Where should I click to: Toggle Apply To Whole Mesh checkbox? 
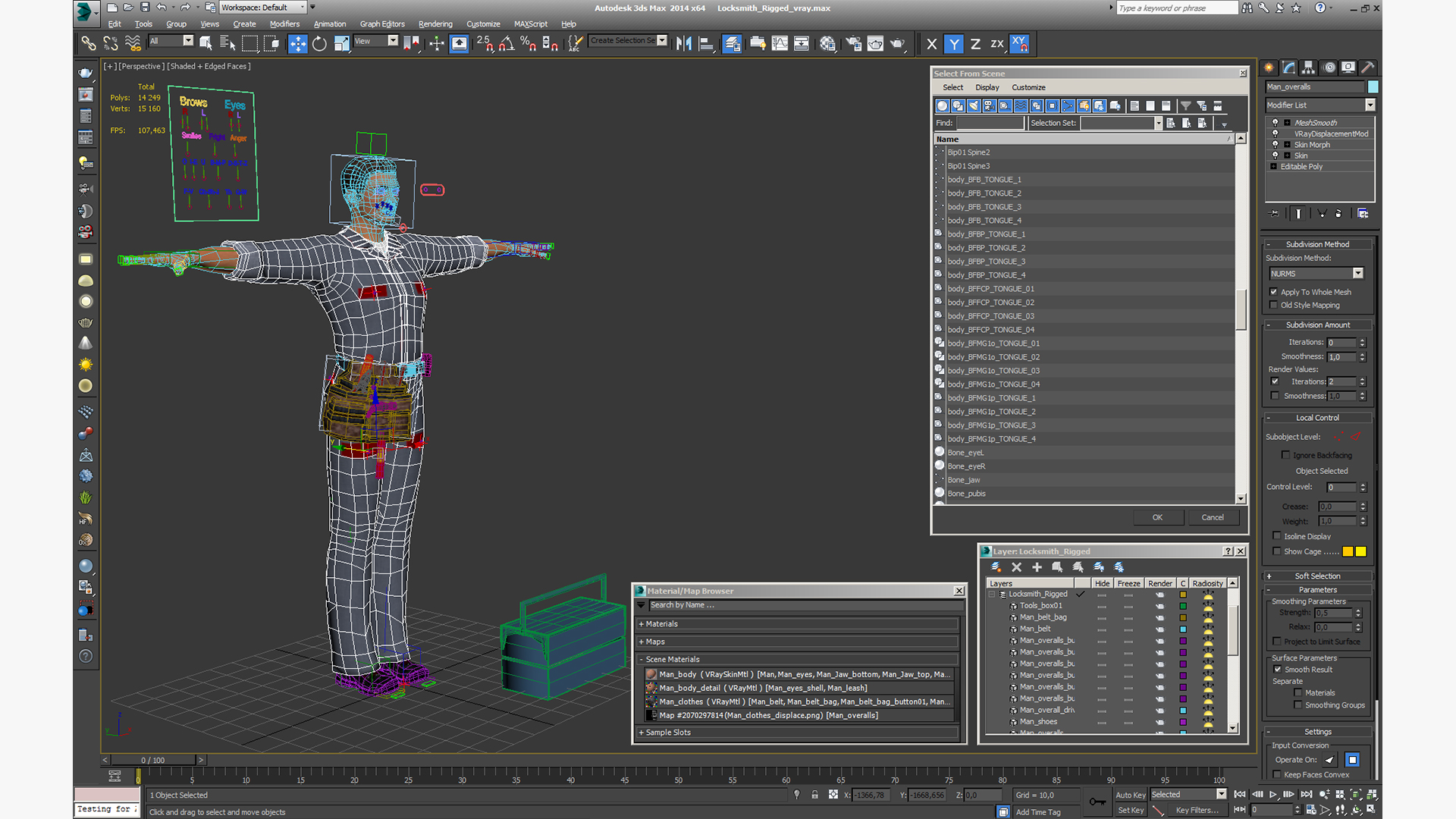[x=1274, y=292]
